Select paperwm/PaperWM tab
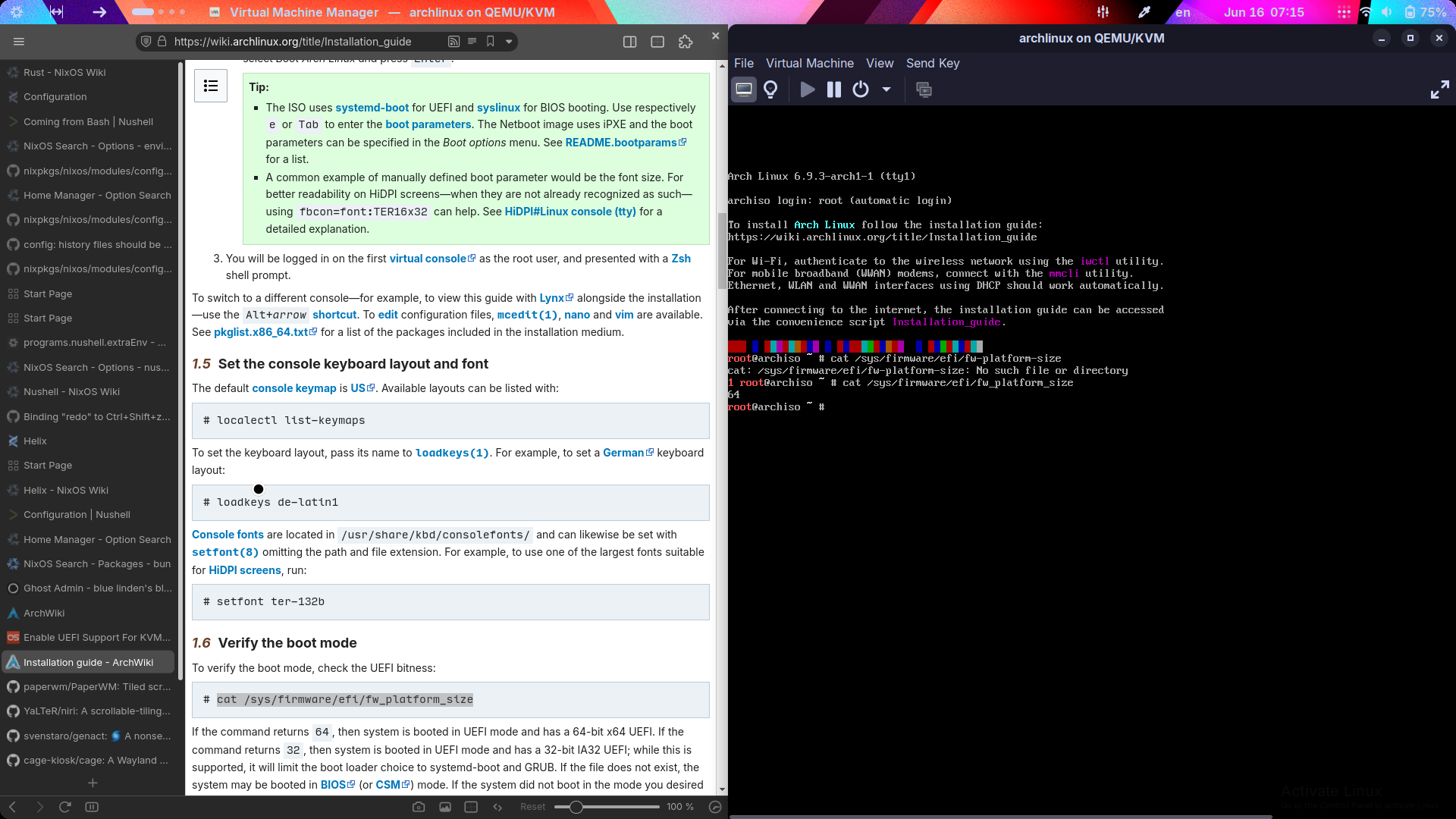The width and height of the screenshot is (1456, 819). point(89,686)
